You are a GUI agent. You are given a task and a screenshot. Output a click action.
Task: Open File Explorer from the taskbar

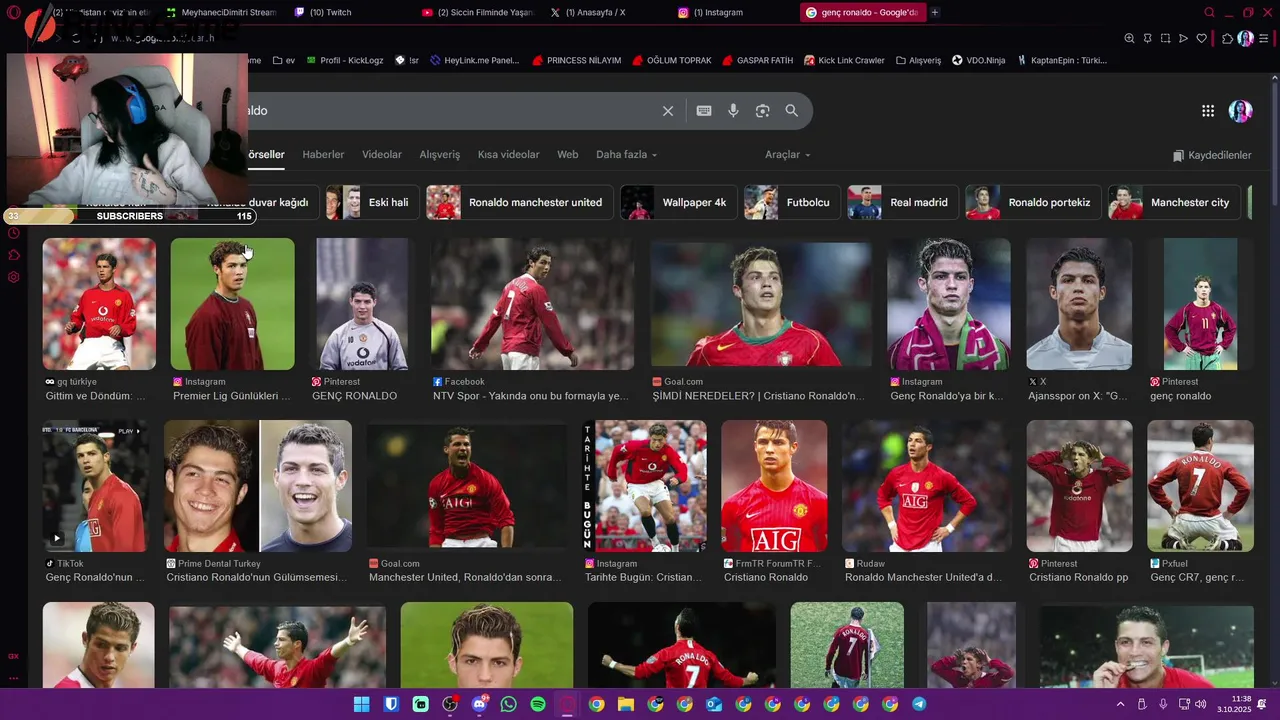626,704
